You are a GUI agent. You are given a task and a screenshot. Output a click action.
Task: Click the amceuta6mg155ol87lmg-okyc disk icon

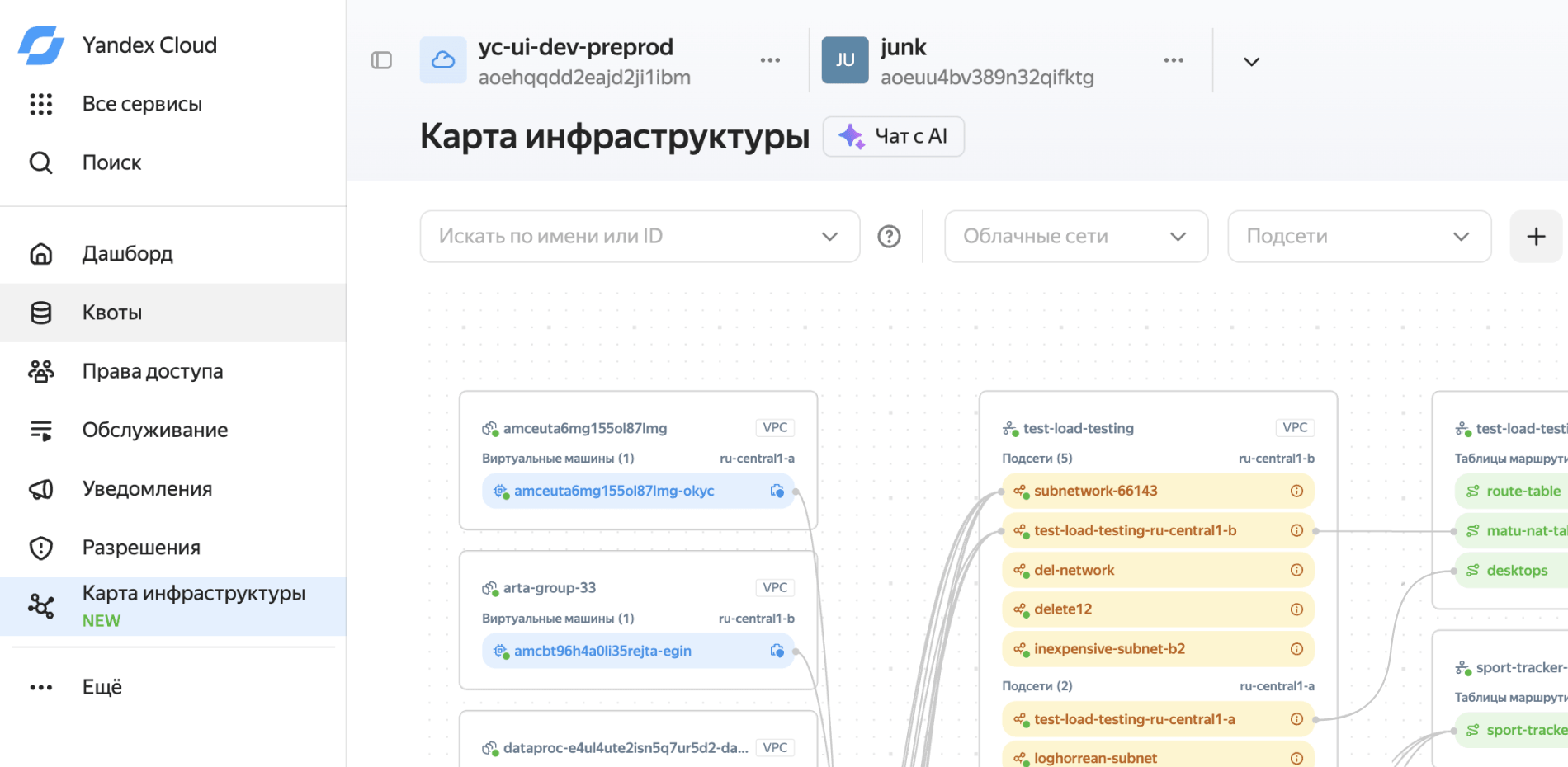click(x=777, y=491)
